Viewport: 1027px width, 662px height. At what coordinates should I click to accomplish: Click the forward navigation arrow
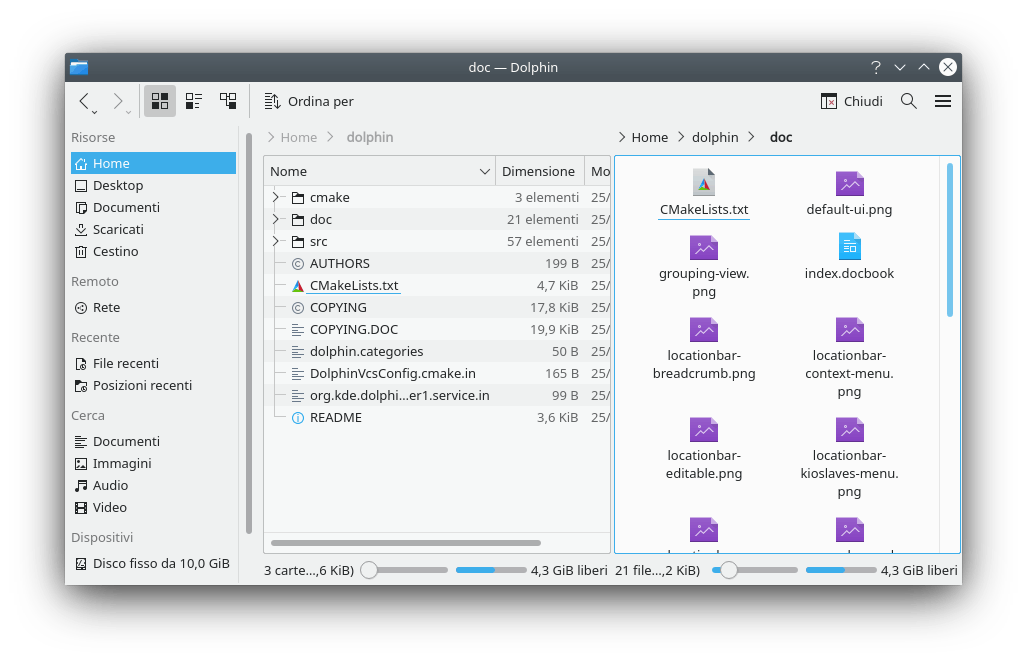118,101
